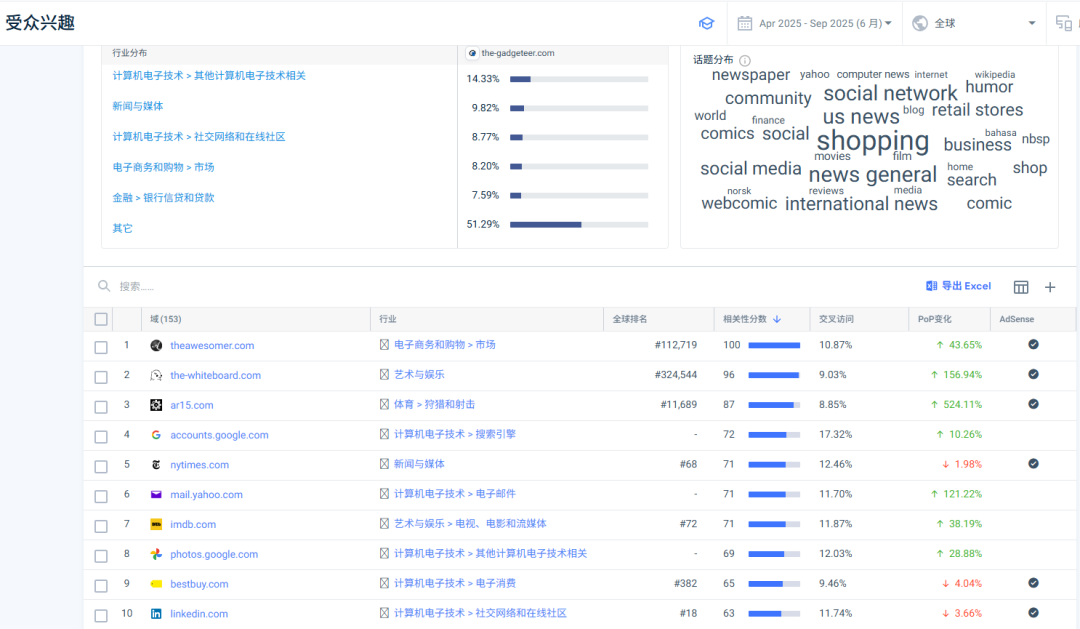
Task: Click the 51.29% 其它 share bar
Action: [579, 225]
